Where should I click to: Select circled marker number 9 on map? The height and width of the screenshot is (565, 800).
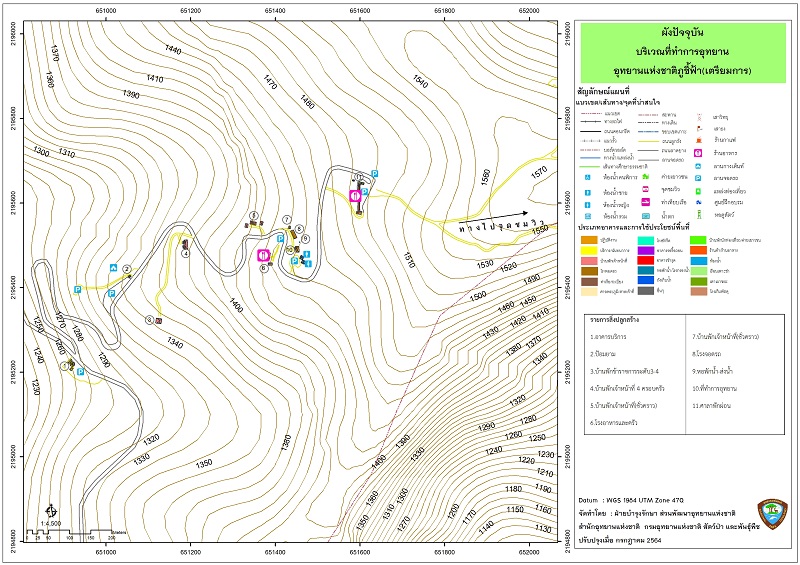(306, 238)
